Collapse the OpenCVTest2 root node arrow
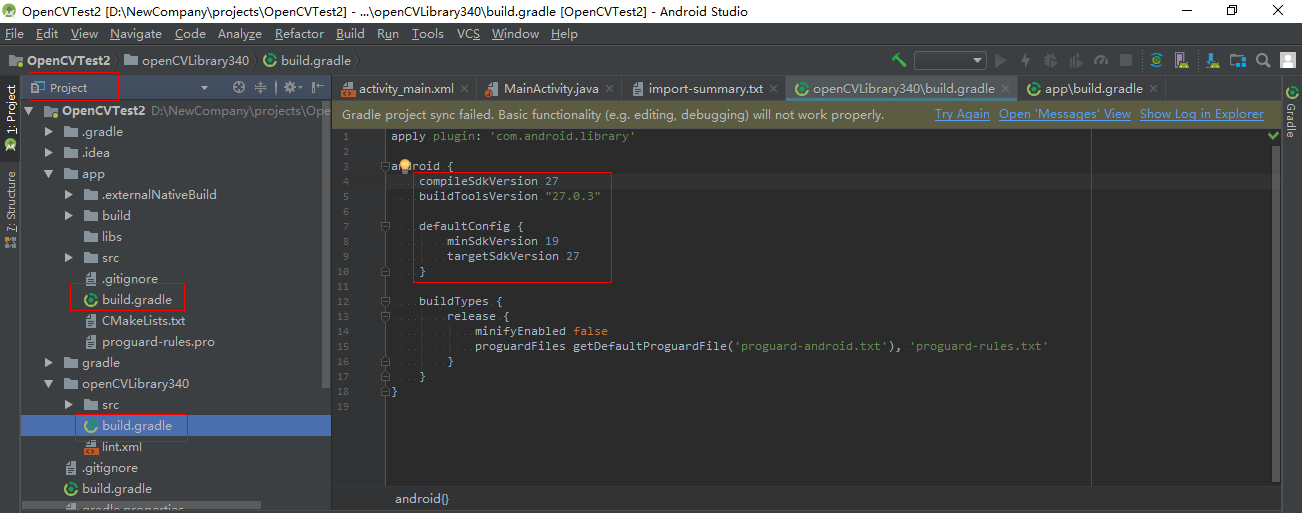The height and width of the screenshot is (513, 1302). [29, 111]
